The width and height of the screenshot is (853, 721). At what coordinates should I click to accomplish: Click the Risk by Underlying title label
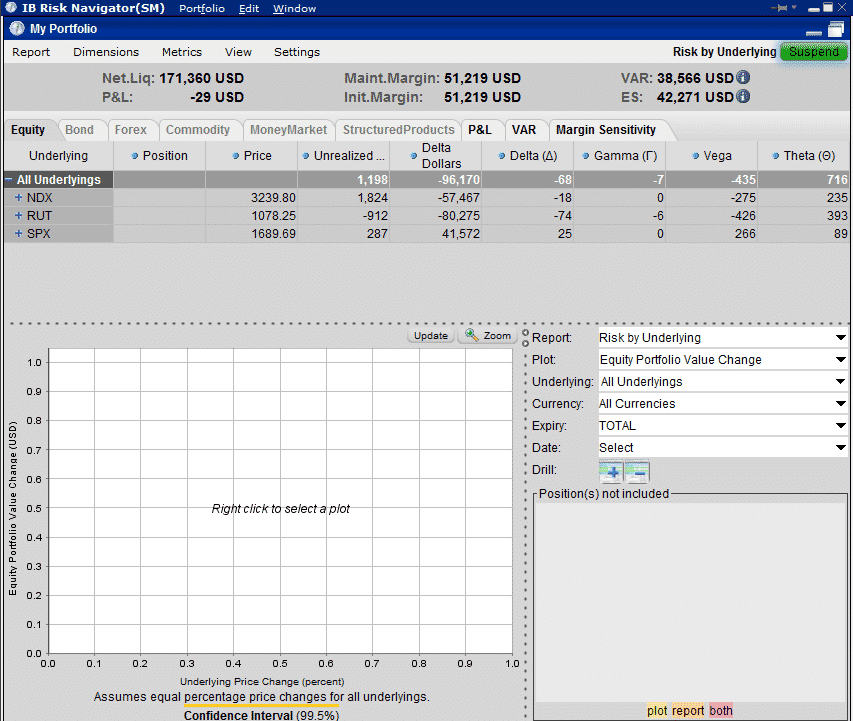(724, 52)
